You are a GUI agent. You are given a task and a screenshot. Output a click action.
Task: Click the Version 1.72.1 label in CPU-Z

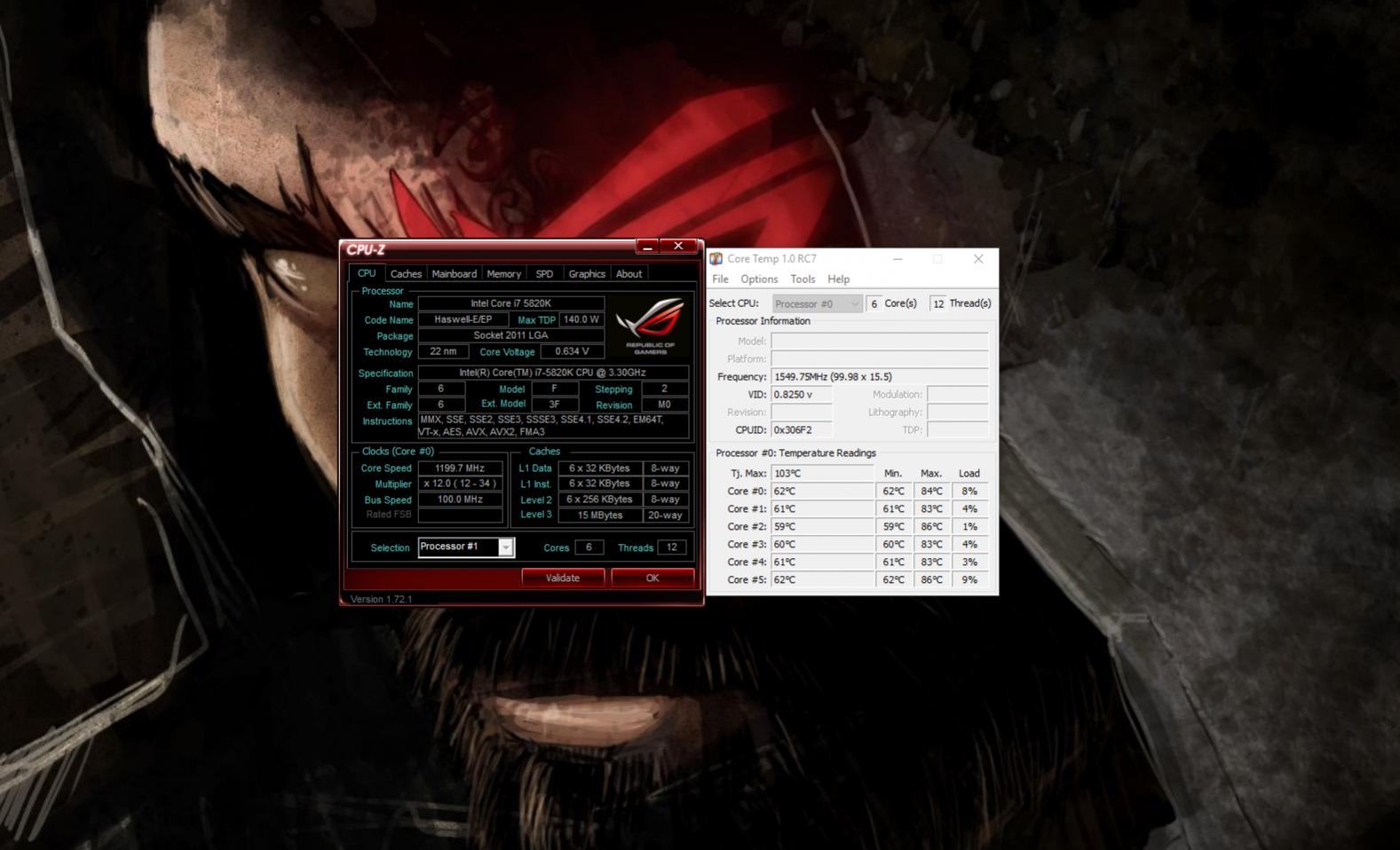point(381,599)
